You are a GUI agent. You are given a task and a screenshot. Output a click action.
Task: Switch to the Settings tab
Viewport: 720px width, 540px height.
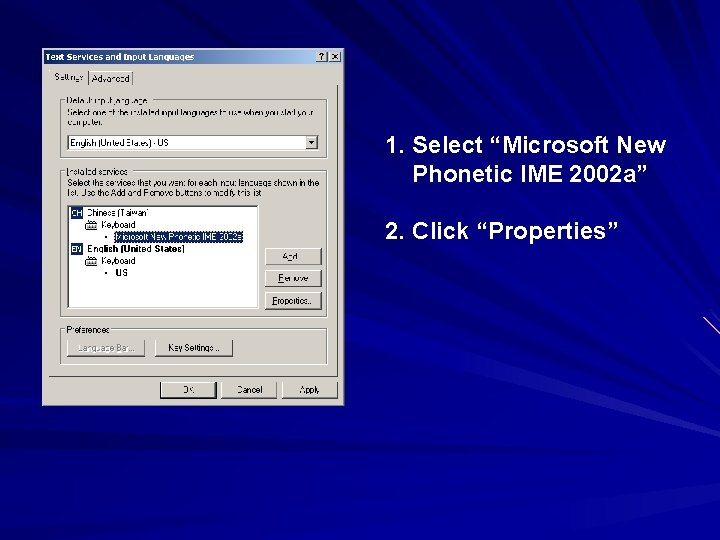(68, 77)
